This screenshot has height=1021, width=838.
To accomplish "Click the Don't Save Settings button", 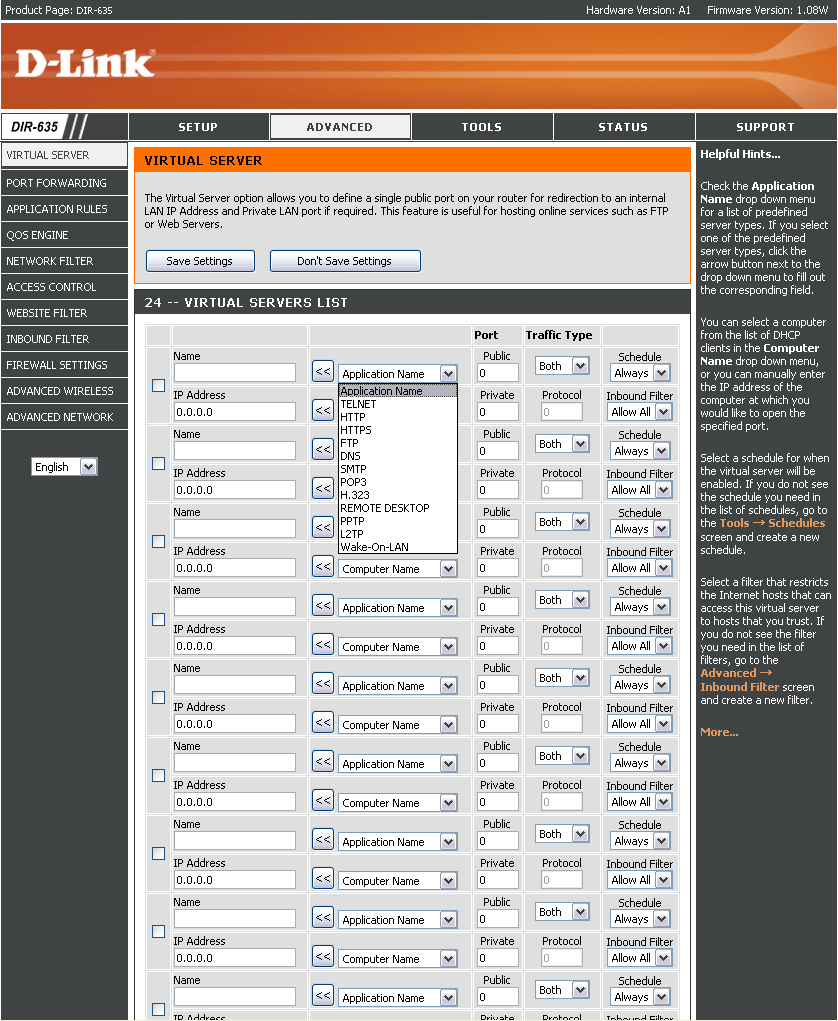I will tap(345, 261).
